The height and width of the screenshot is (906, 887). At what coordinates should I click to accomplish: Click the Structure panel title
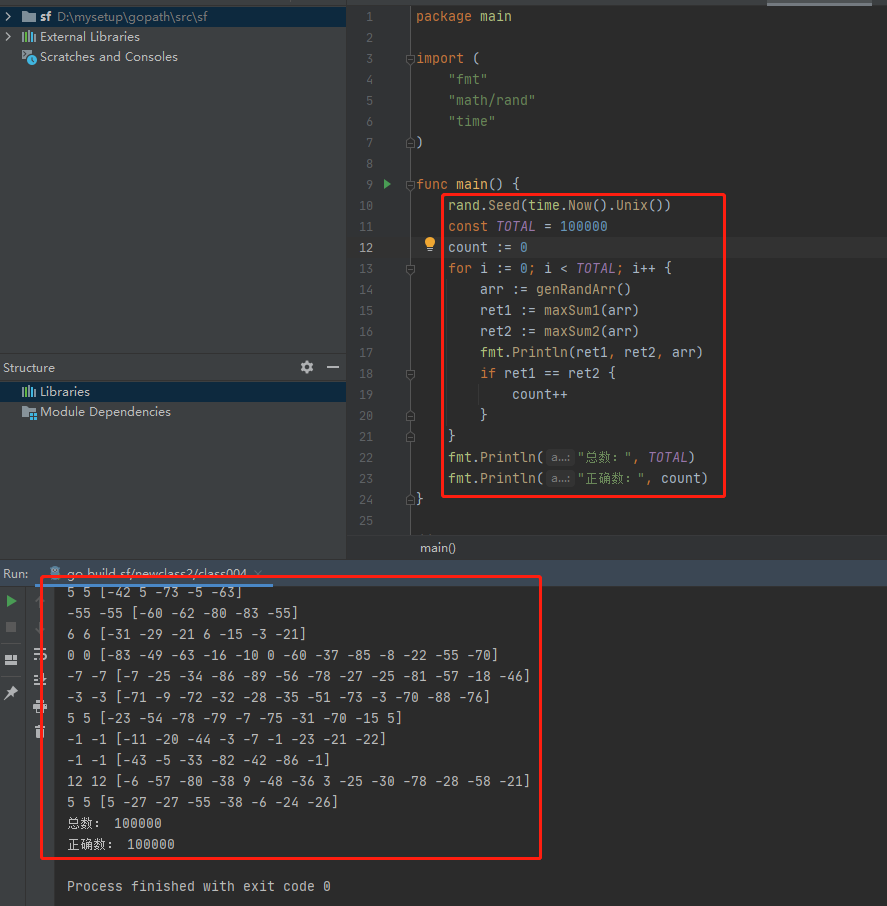(29, 367)
